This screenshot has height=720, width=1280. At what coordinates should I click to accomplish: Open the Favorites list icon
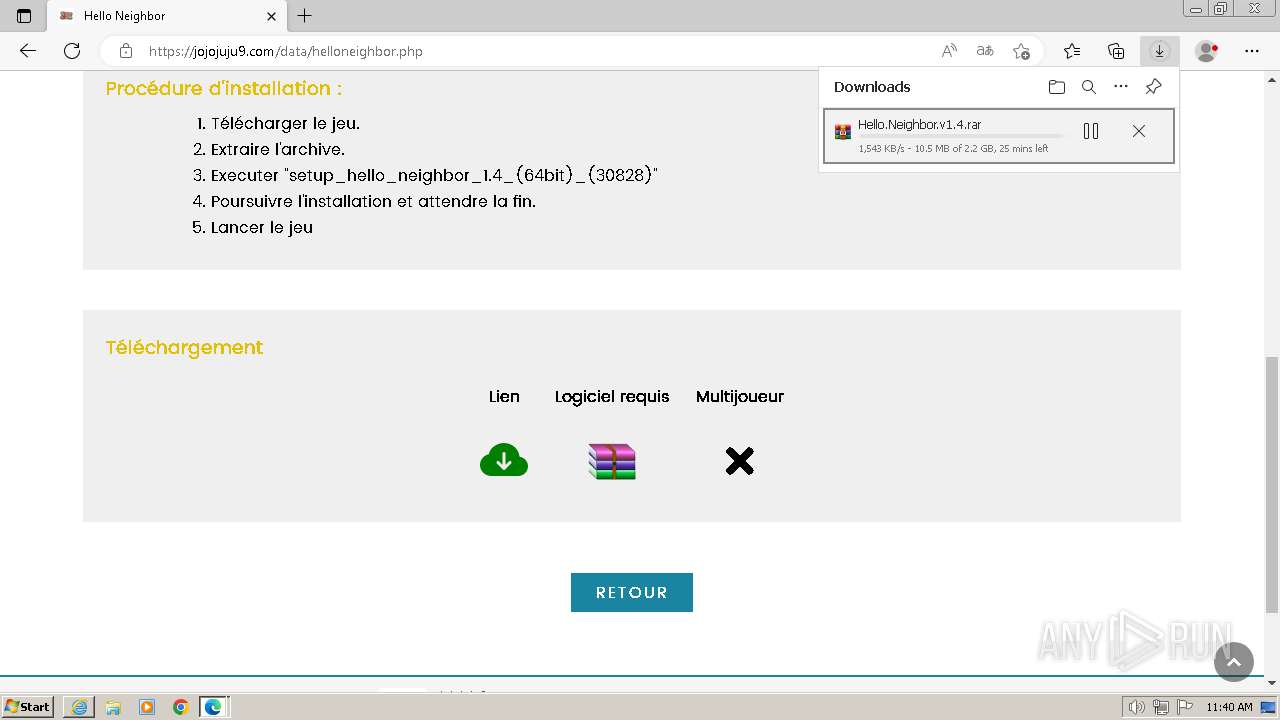1072,51
